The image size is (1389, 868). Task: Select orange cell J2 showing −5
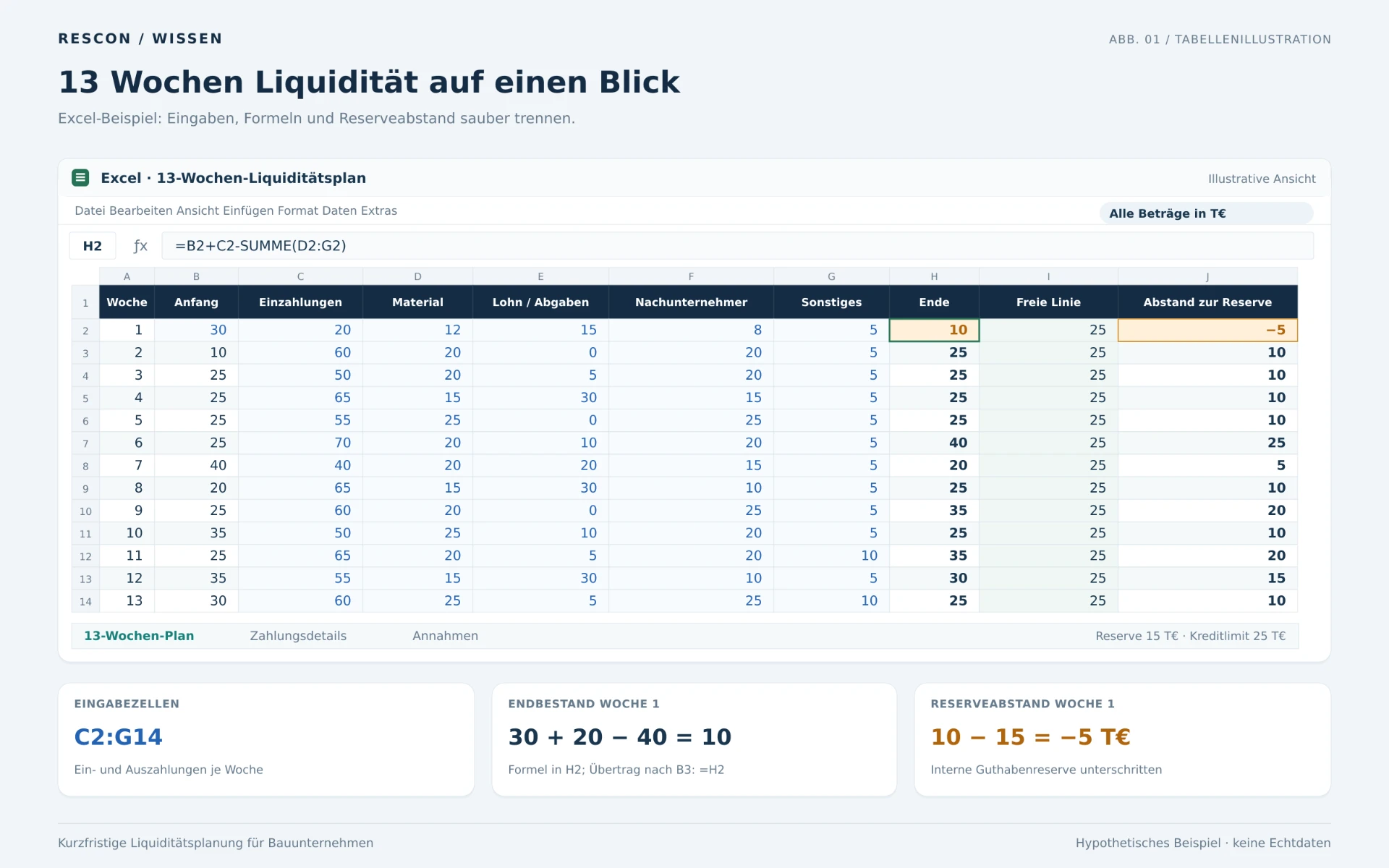pyautogui.click(x=1207, y=330)
